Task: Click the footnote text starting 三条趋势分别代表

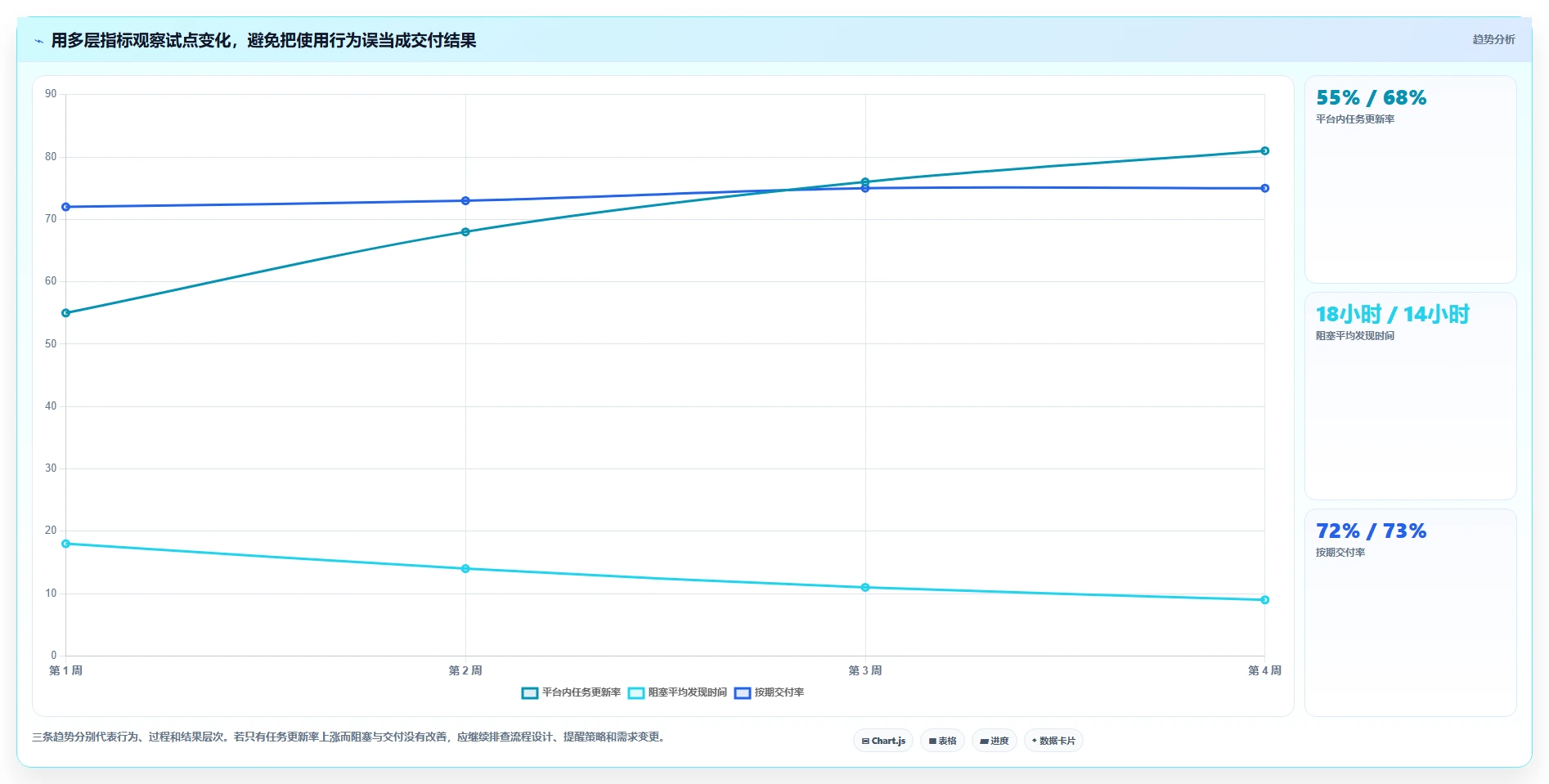Action: pyautogui.click(x=351, y=737)
